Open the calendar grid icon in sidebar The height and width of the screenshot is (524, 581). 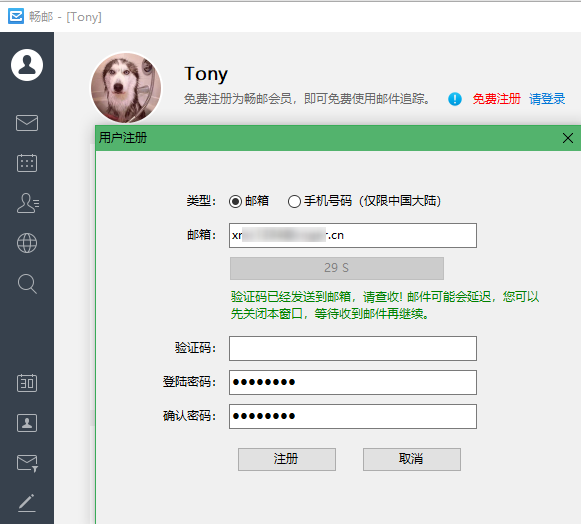27,163
